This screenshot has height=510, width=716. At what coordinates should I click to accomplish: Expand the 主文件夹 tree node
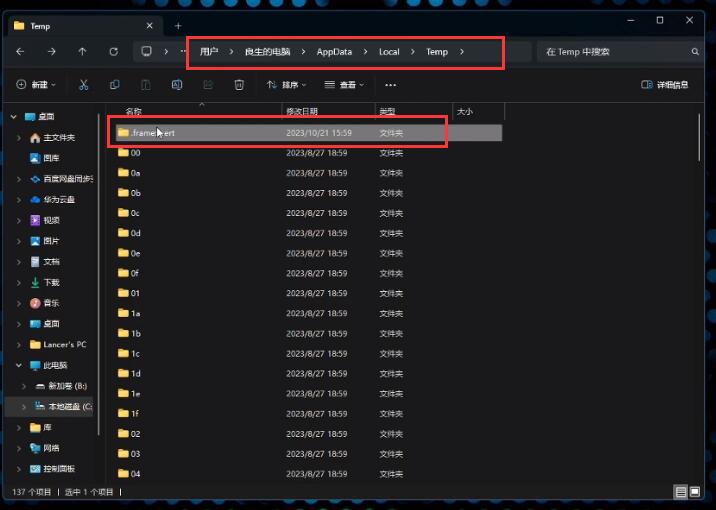click(x=19, y=137)
